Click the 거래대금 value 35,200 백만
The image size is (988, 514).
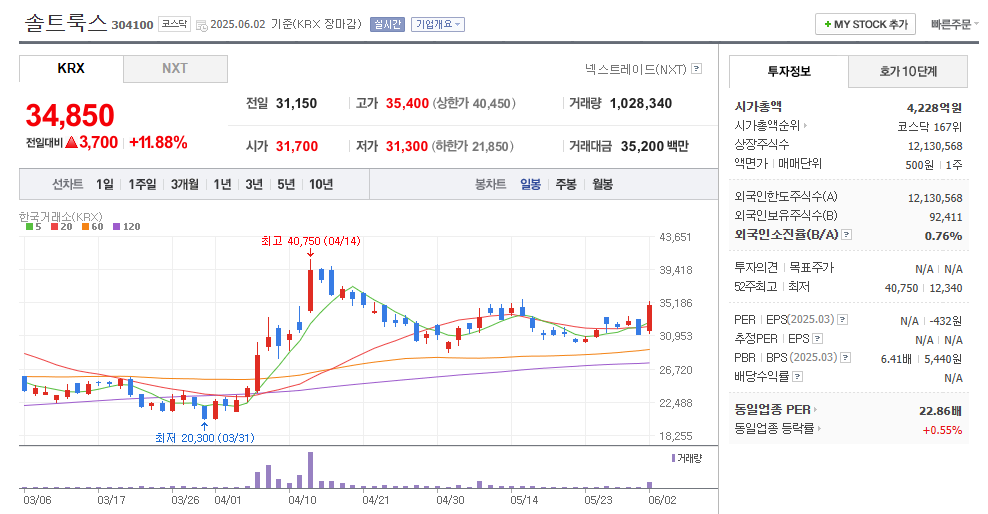(x=655, y=146)
